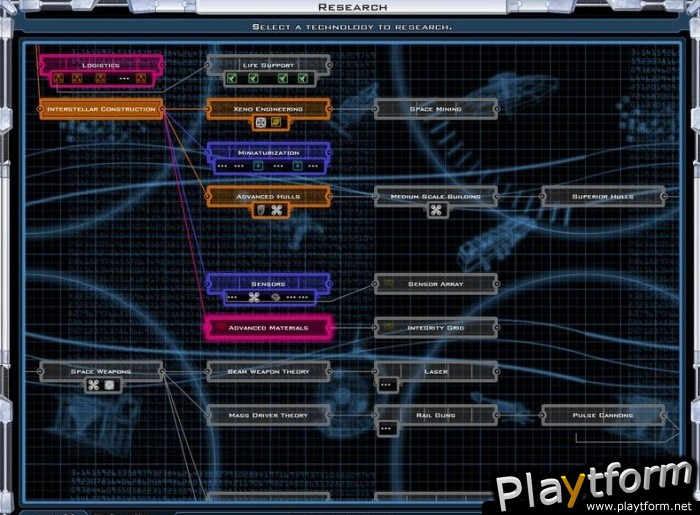Select the Logistics technology

point(101,65)
